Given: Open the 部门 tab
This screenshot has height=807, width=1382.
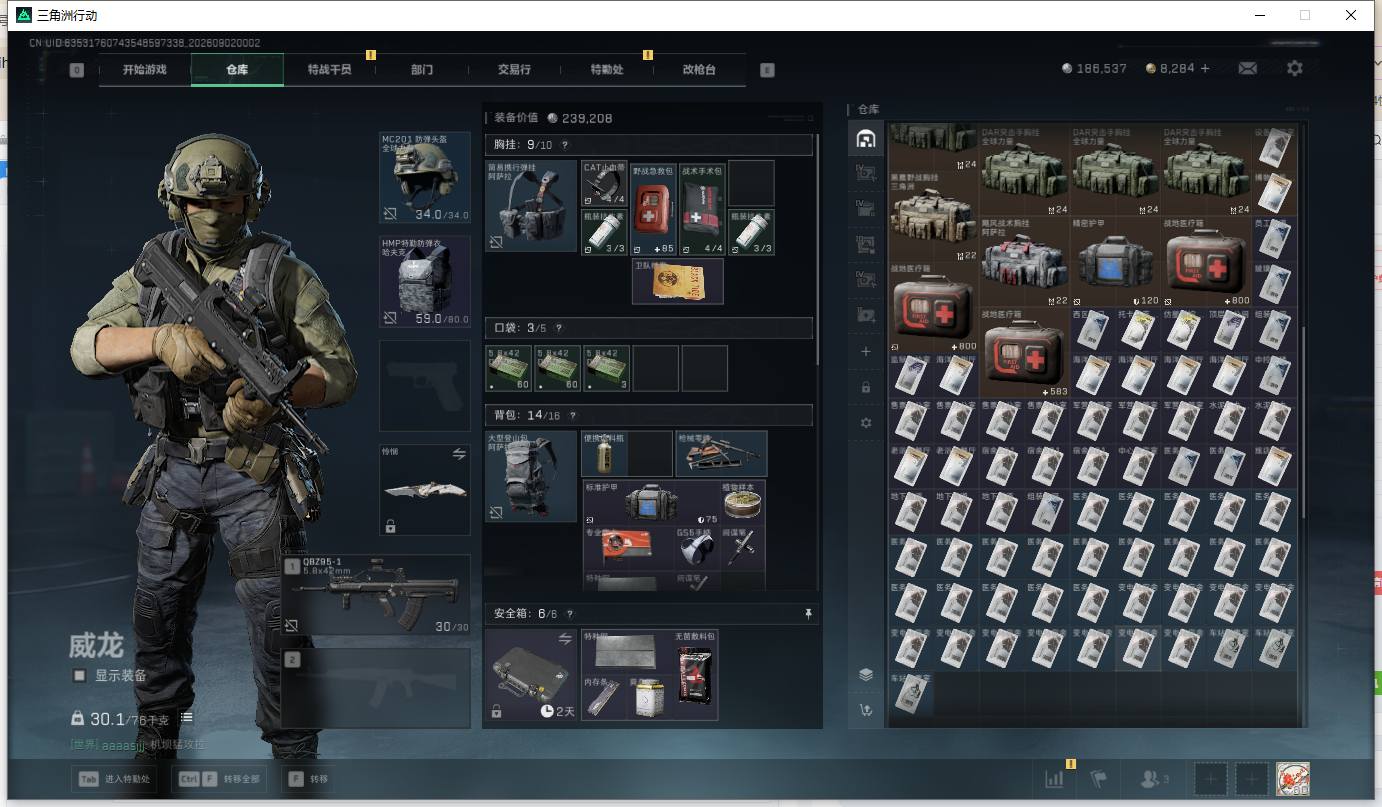Looking at the screenshot, I should click(x=422, y=70).
